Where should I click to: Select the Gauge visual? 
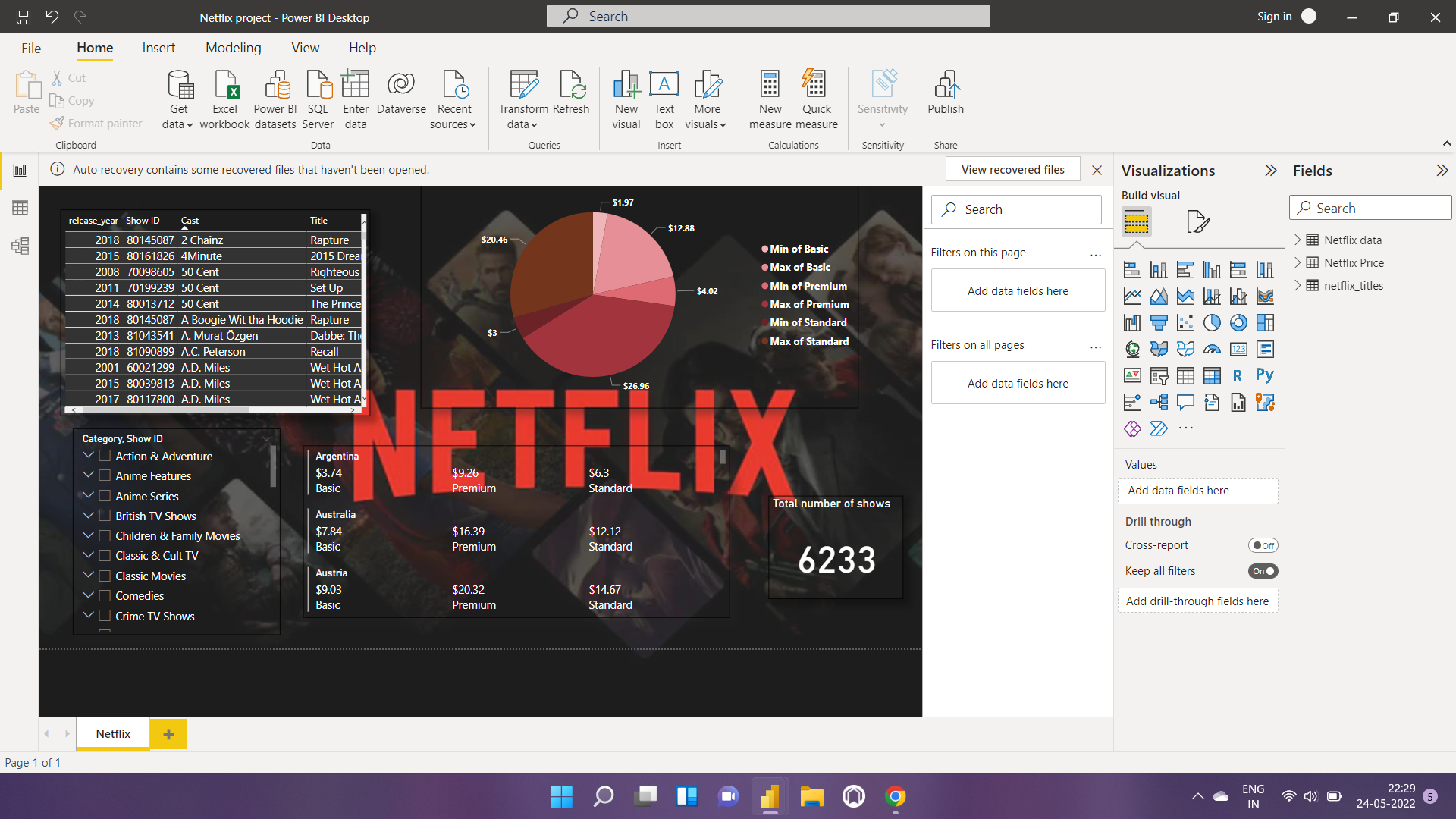tap(1213, 349)
